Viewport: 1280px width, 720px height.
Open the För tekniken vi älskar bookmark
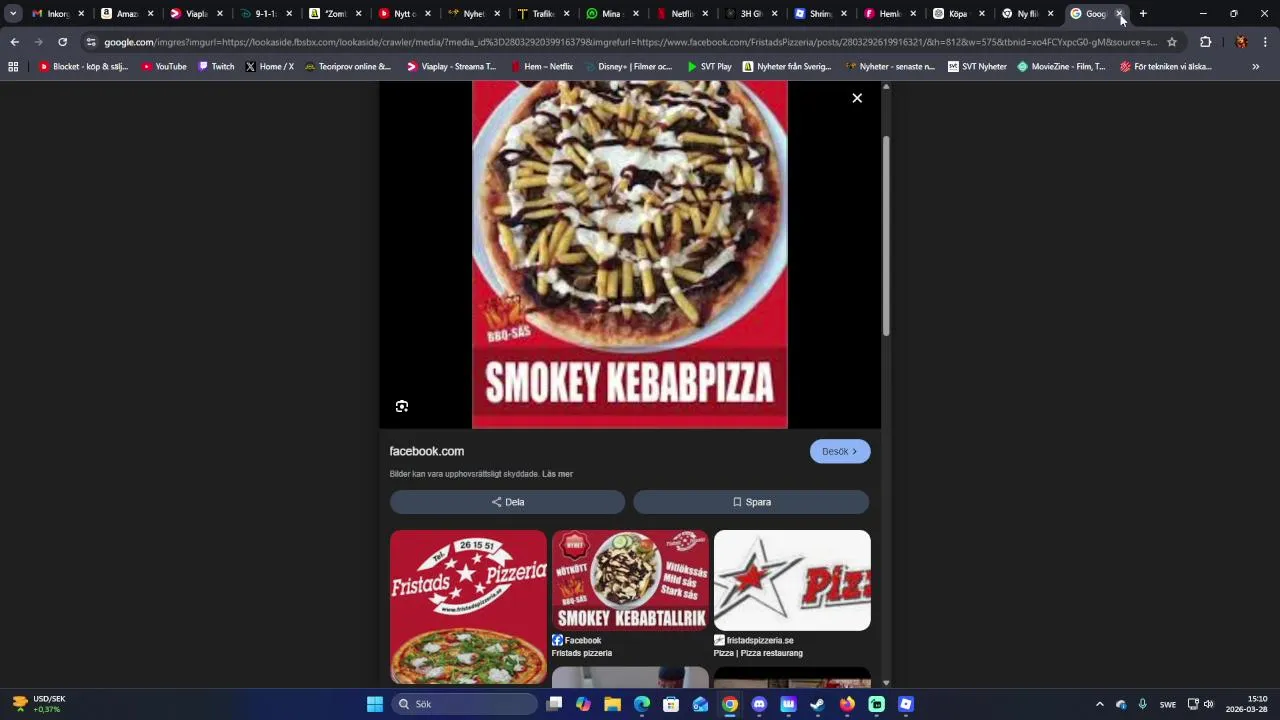tap(1166, 67)
